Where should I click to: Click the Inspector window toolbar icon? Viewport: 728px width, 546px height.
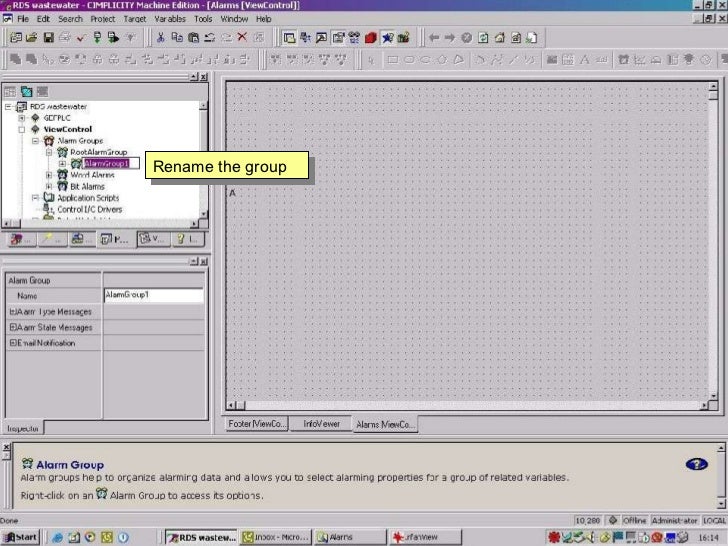[x=338, y=38]
